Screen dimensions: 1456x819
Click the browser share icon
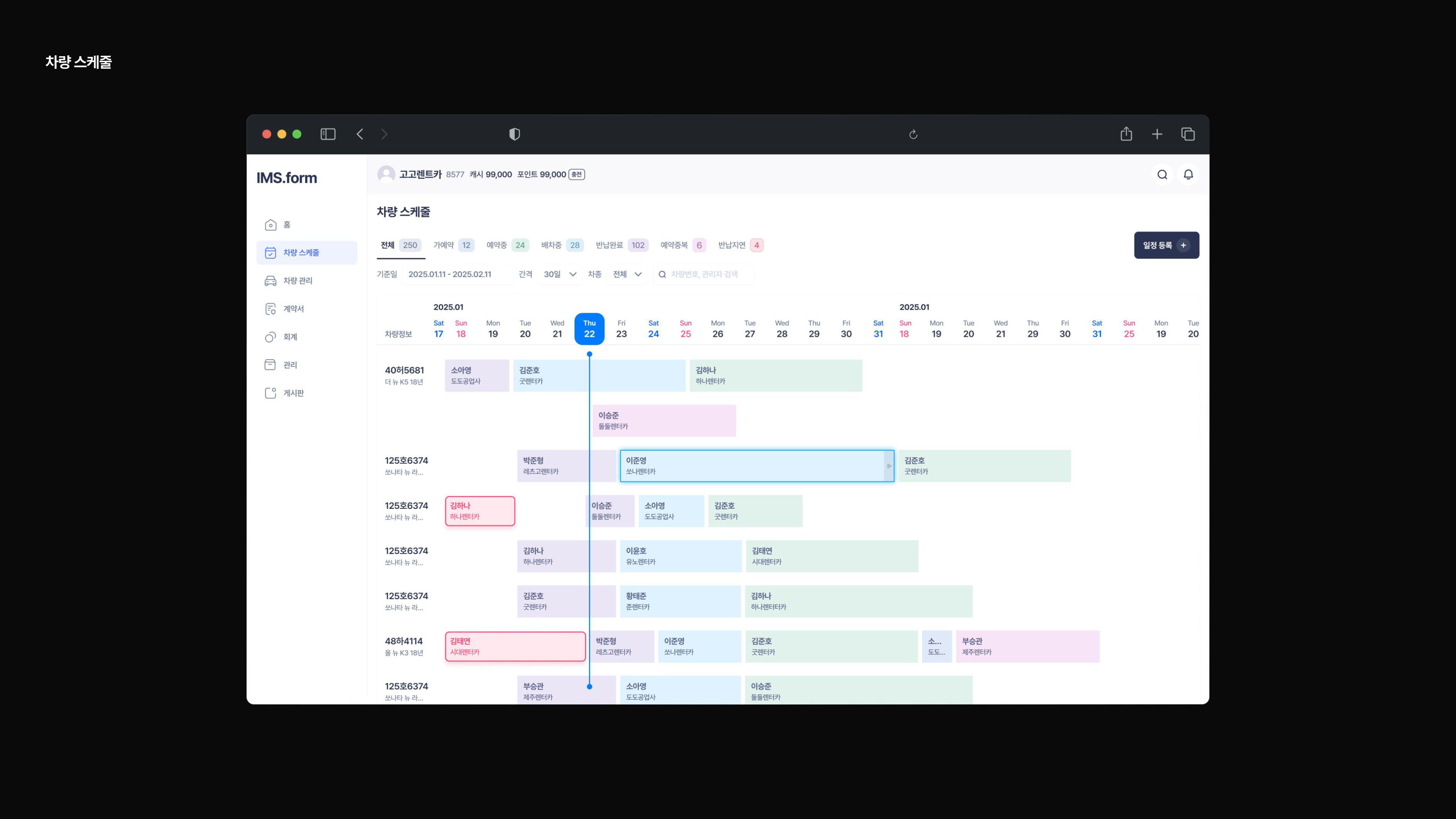1126,134
